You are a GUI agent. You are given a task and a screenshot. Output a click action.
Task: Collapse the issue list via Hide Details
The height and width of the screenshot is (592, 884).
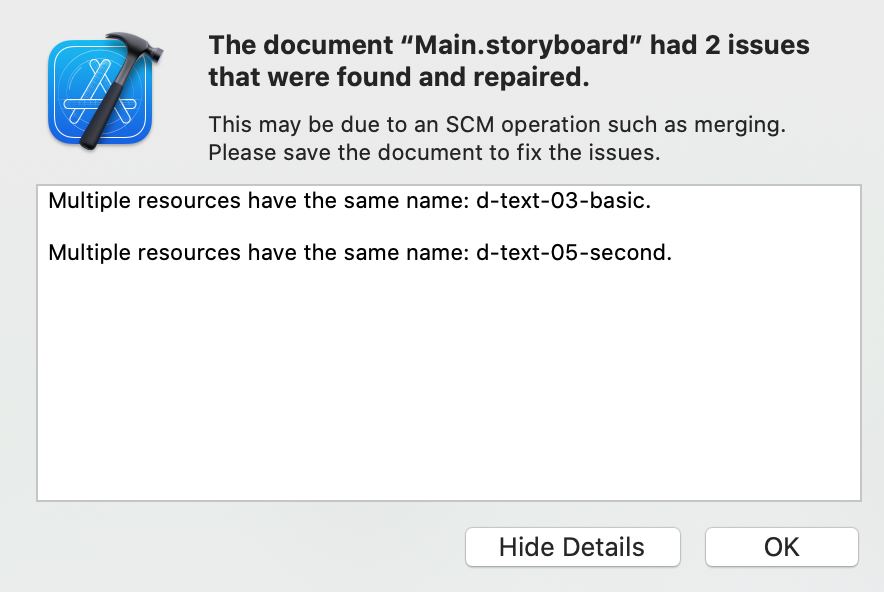[572, 547]
